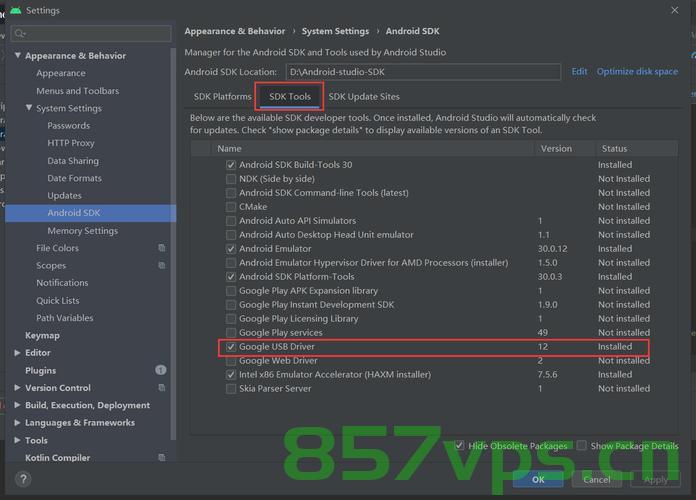This screenshot has width=696, height=500.
Task: Click the search magnifier icon in settings
Action: pyautogui.click(x=20, y=34)
